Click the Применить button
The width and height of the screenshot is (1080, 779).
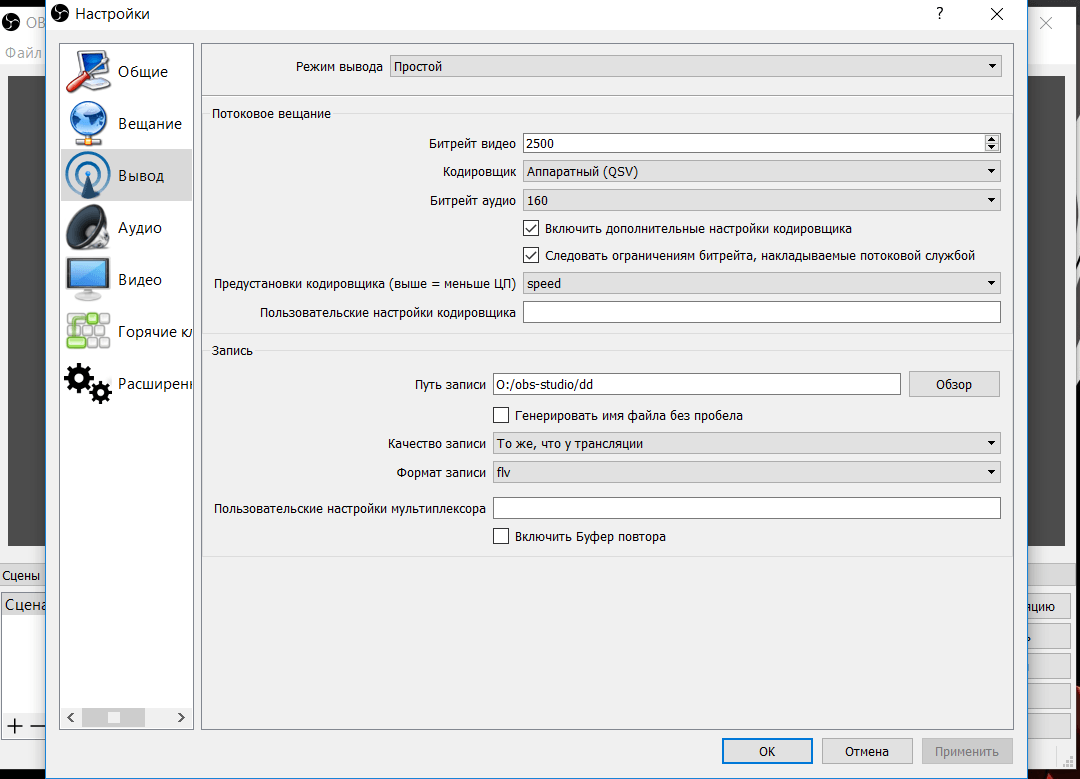(967, 751)
